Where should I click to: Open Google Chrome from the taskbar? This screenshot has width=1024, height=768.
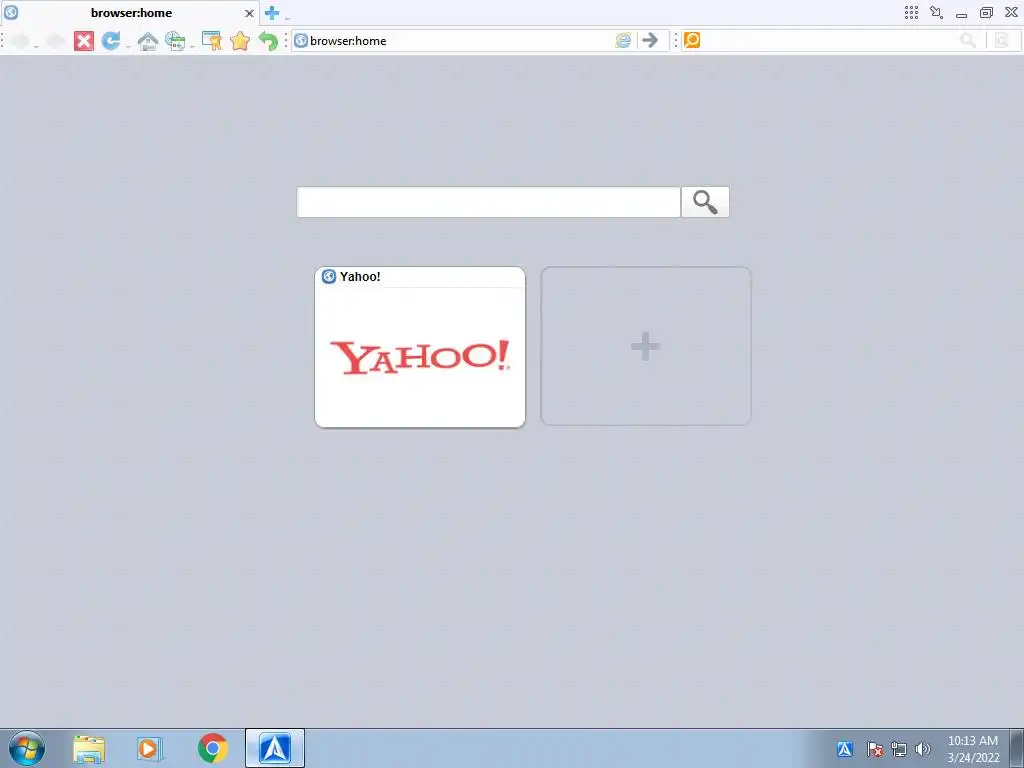coord(212,748)
